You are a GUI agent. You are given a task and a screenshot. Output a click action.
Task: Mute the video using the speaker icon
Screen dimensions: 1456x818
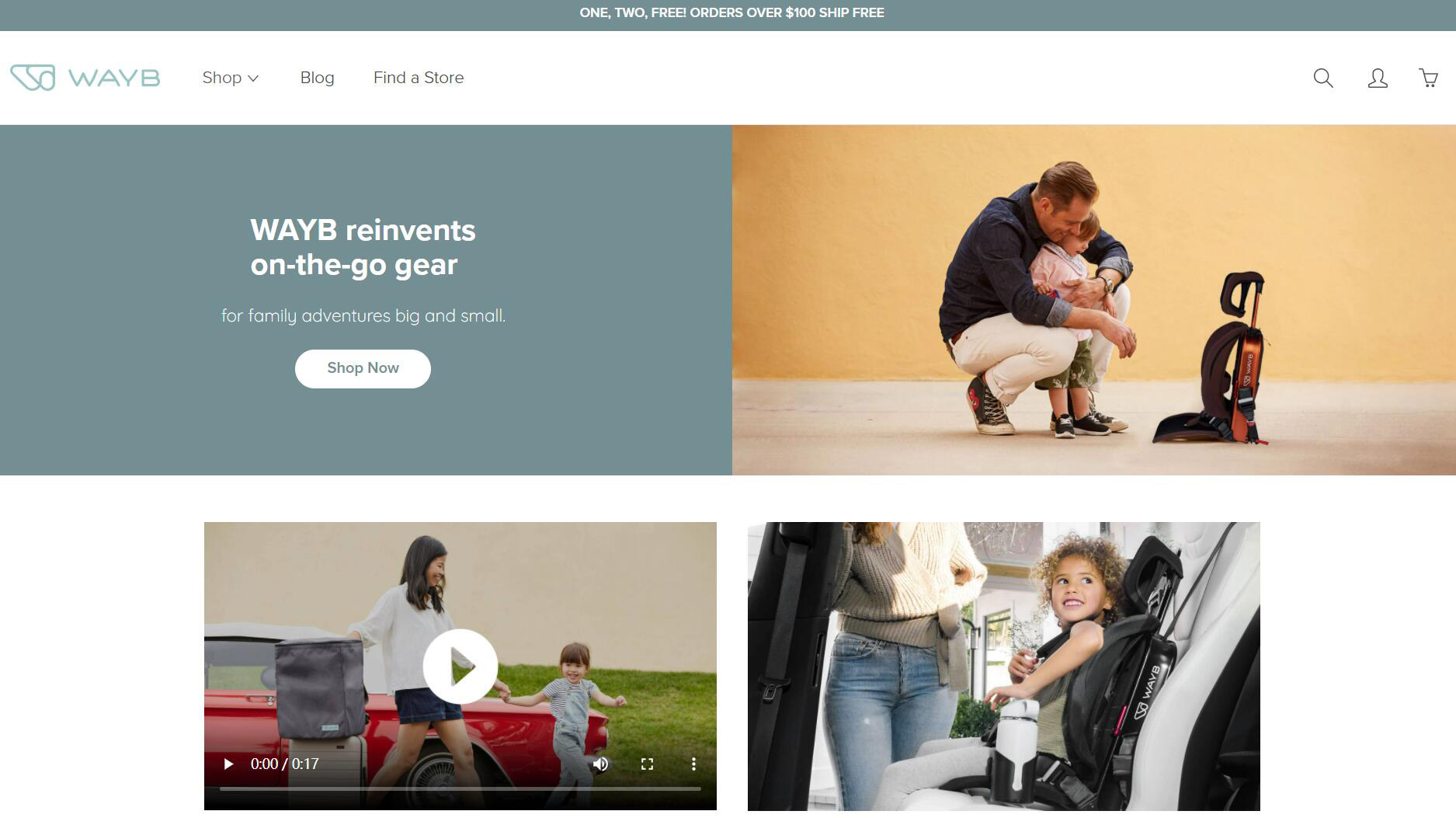pyautogui.click(x=600, y=764)
